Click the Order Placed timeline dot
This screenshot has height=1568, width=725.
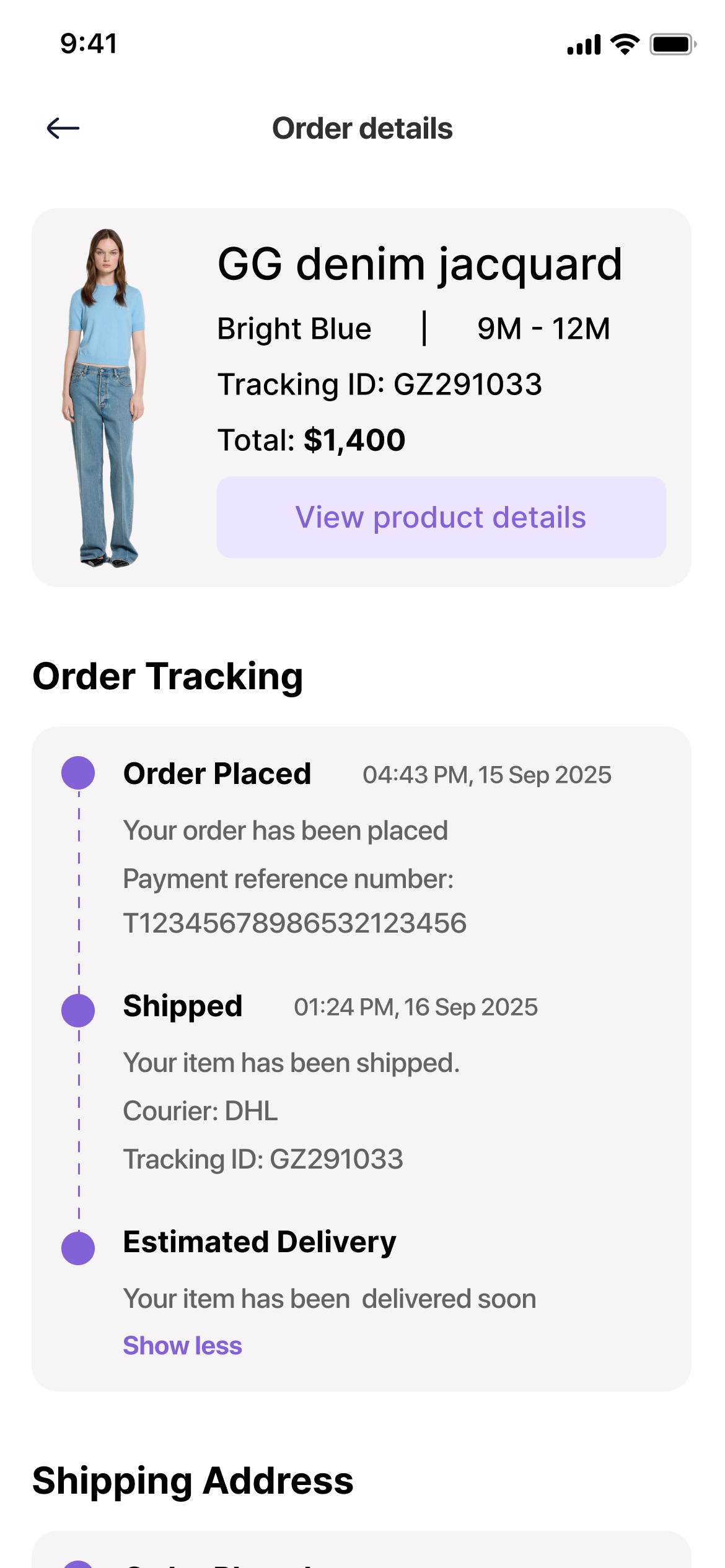(x=78, y=773)
